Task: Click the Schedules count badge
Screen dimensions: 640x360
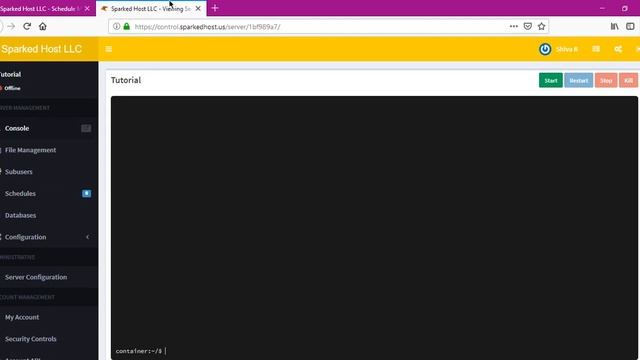Action: click(87, 193)
